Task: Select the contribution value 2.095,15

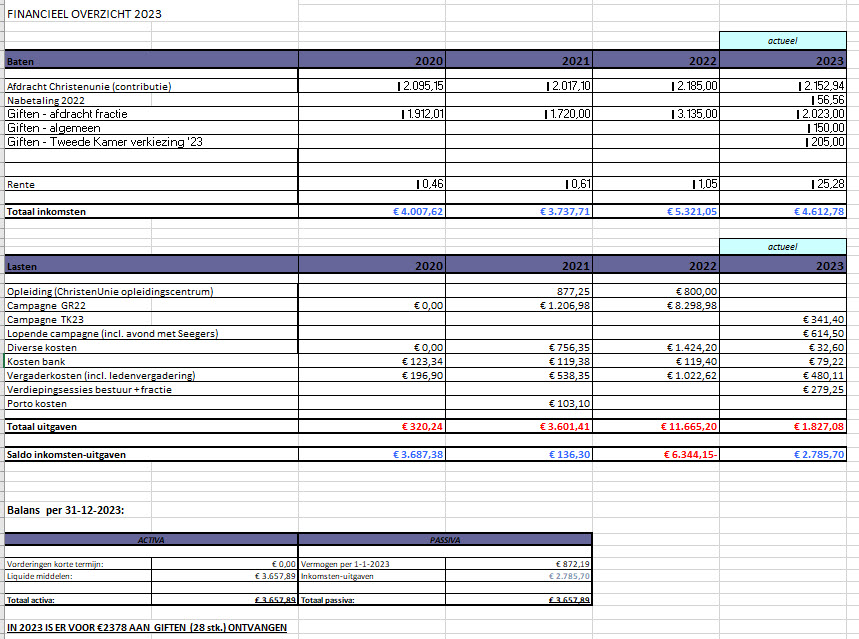Action: 421,86
